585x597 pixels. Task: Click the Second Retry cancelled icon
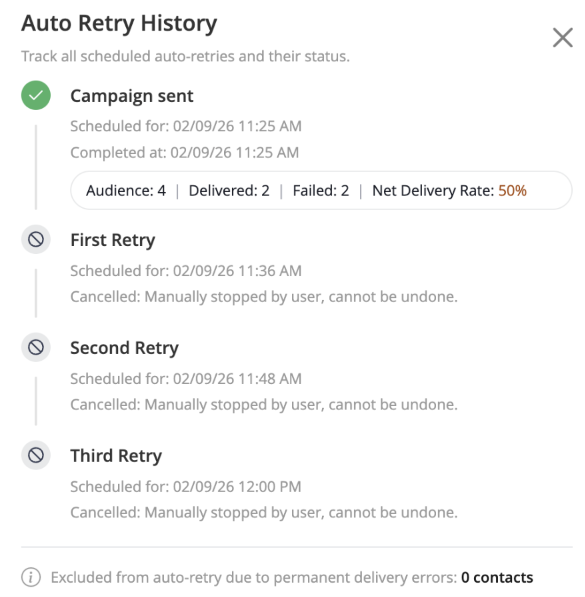coord(36,347)
